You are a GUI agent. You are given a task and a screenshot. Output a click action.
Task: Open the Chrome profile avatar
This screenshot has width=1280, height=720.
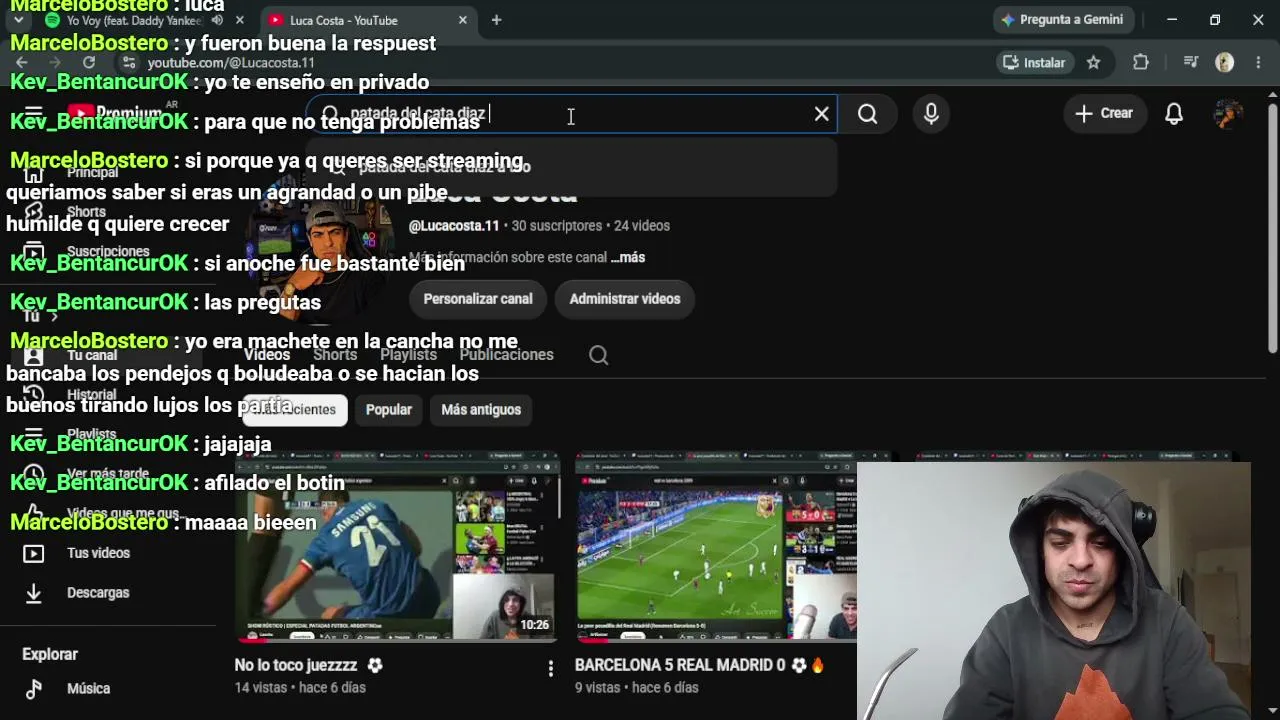tap(1224, 63)
